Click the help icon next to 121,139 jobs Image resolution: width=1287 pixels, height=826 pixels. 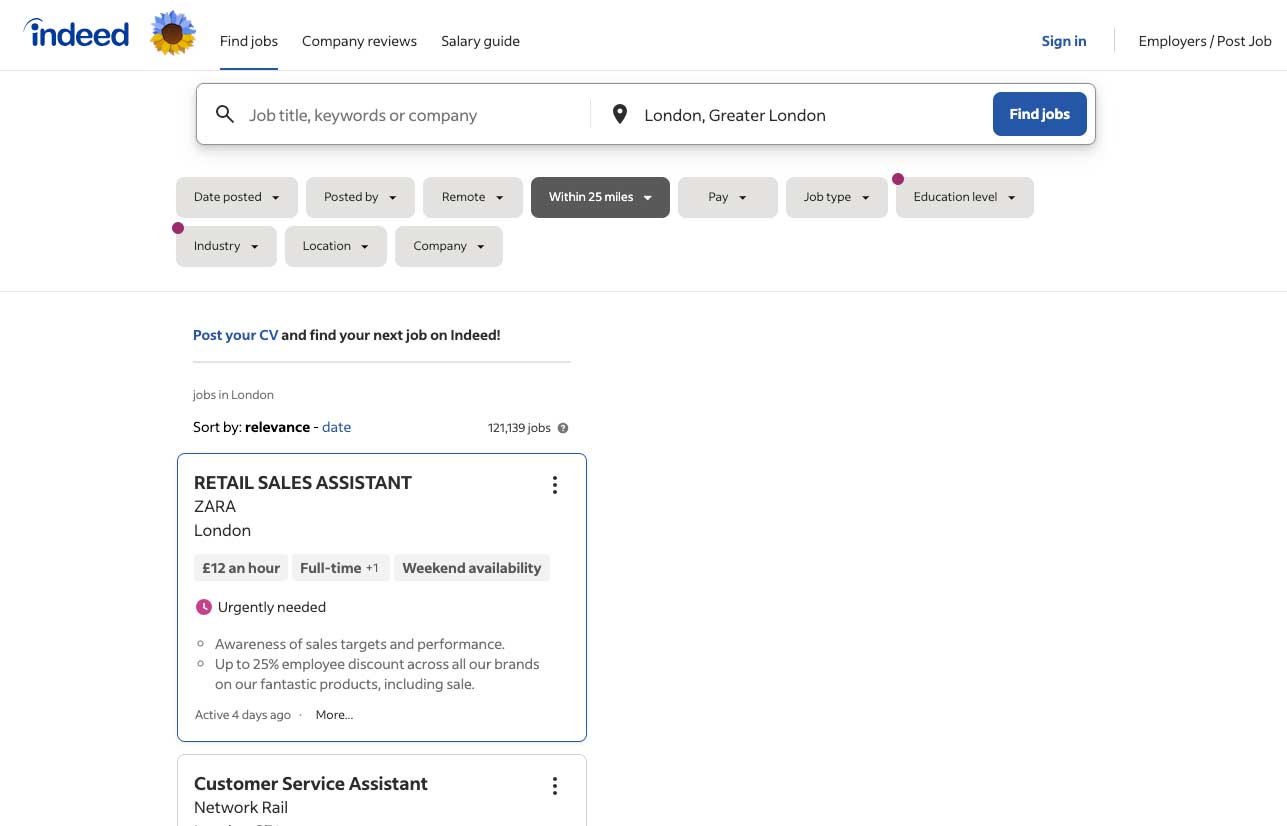coord(563,428)
